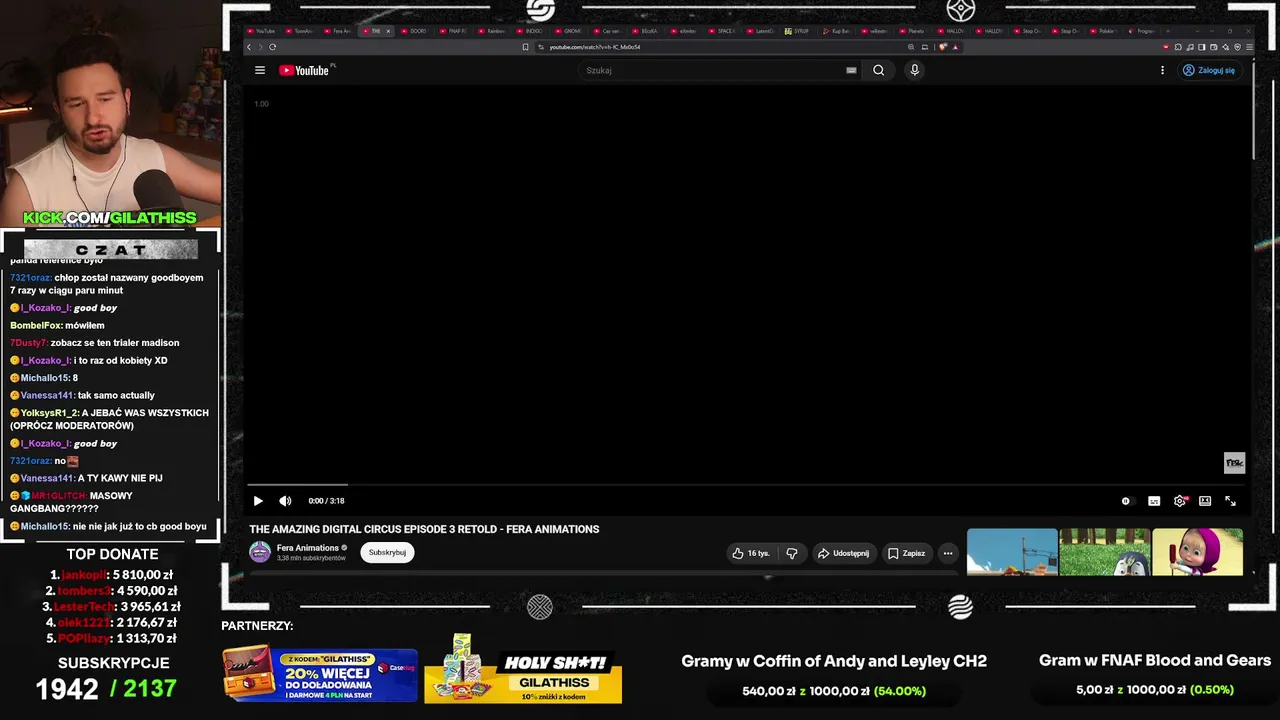The image size is (1280, 720).
Task: Click the KICK.COM/GILATHISS overlay text
Action: (110, 217)
